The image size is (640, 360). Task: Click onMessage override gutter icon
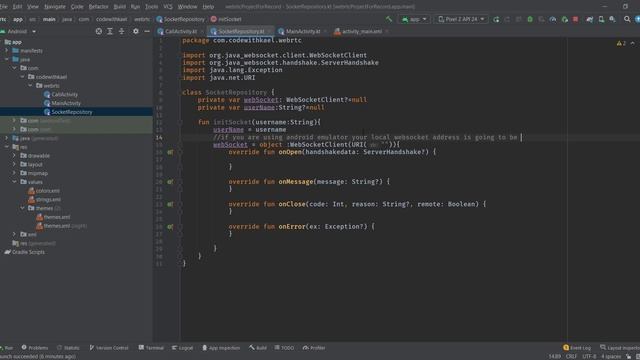(170, 182)
